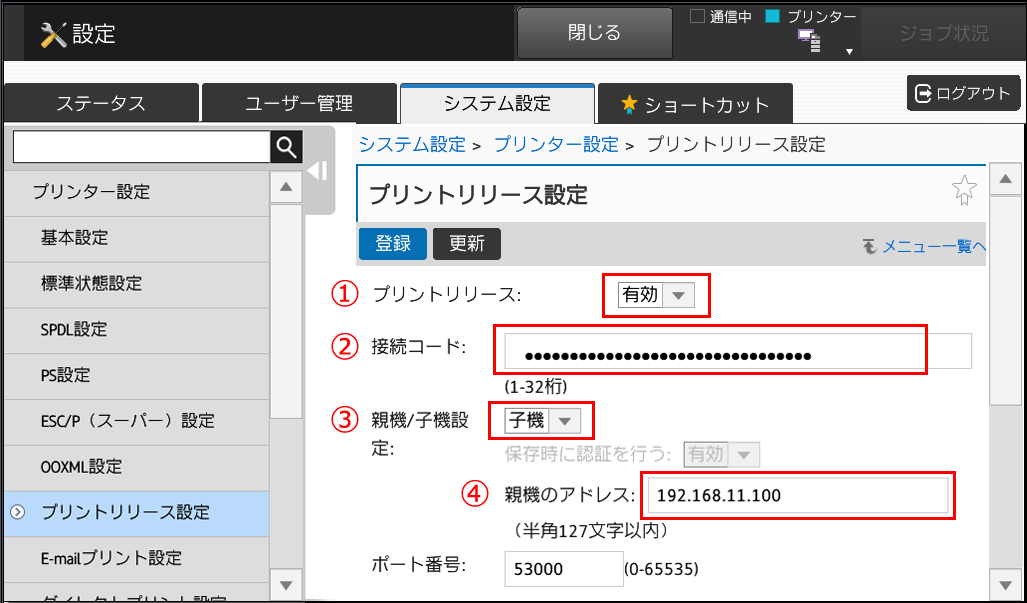Select the システム設定 tab

[x=497, y=103]
